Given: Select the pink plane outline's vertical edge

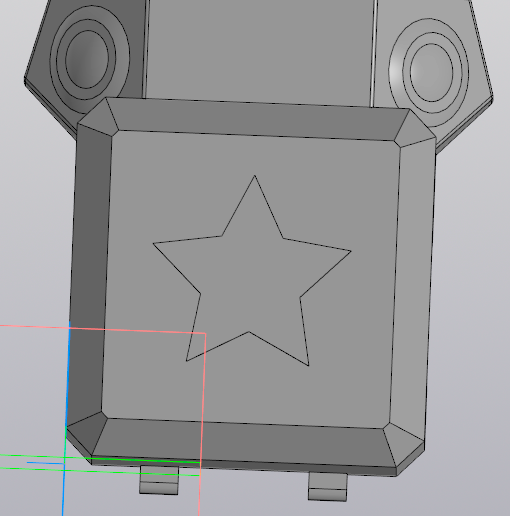Looking at the screenshot, I should pyautogui.click(x=202, y=423).
